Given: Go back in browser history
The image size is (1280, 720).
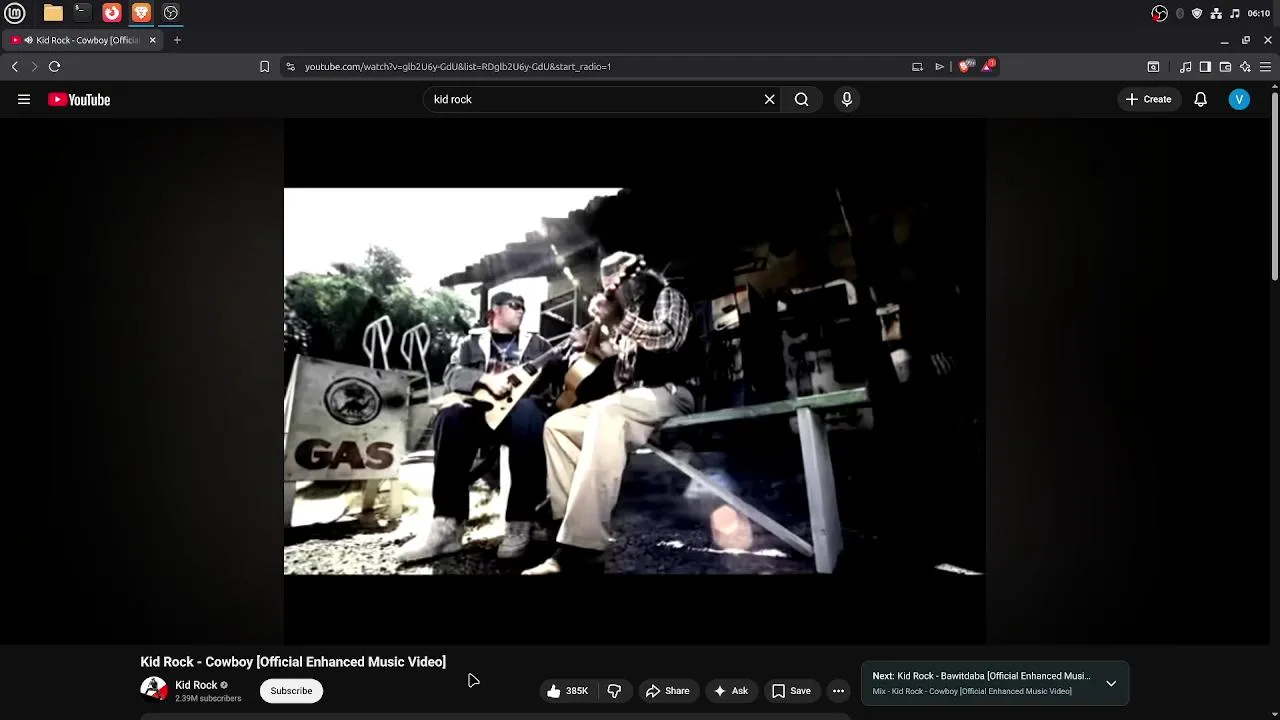Looking at the screenshot, I should (x=15, y=66).
